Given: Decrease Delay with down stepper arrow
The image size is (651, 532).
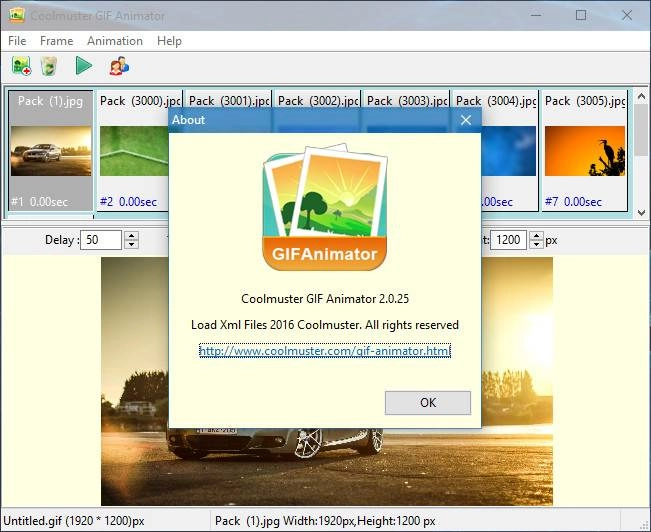Looking at the screenshot, I should coord(132,244).
